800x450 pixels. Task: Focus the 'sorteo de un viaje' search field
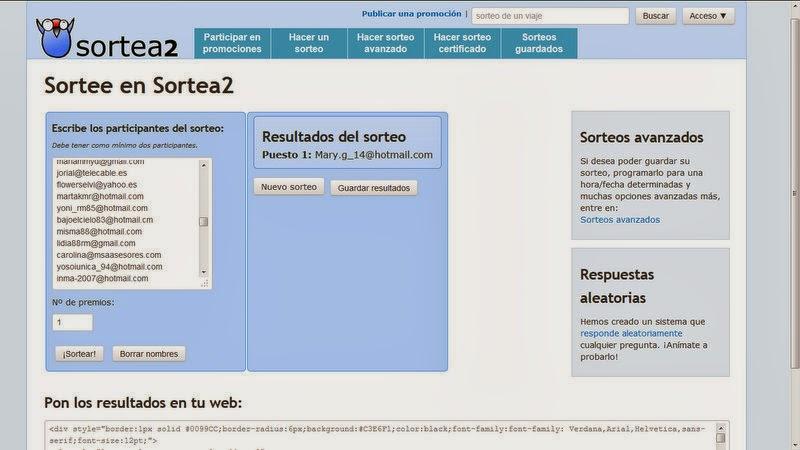pyautogui.click(x=549, y=16)
